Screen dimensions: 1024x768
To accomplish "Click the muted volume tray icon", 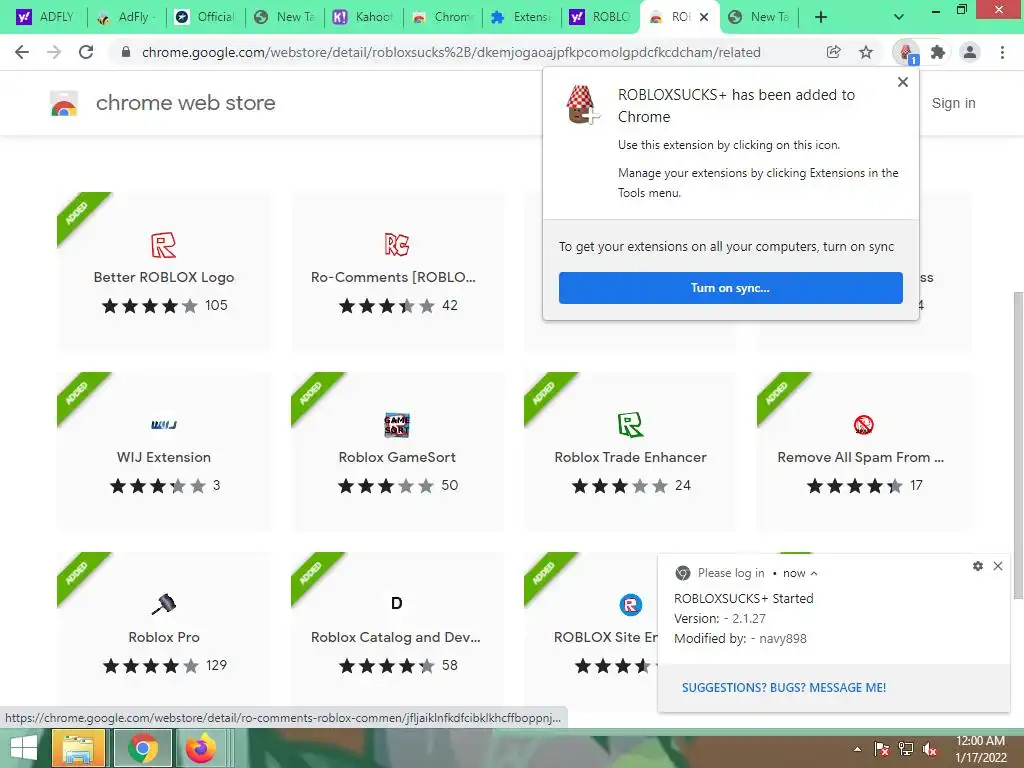I will (x=930, y=749).
